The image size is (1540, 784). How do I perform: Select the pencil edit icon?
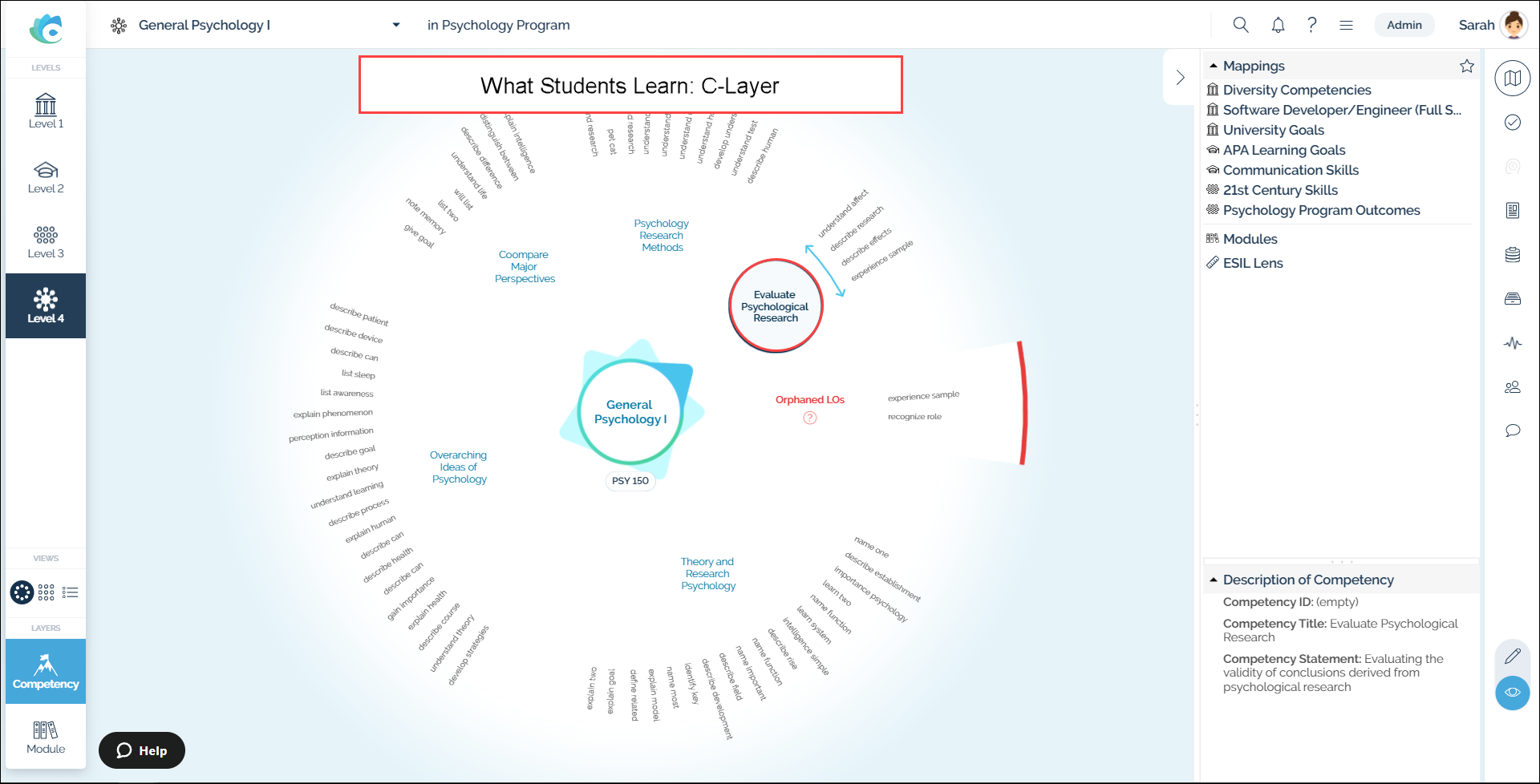[x=1513, y=656]
